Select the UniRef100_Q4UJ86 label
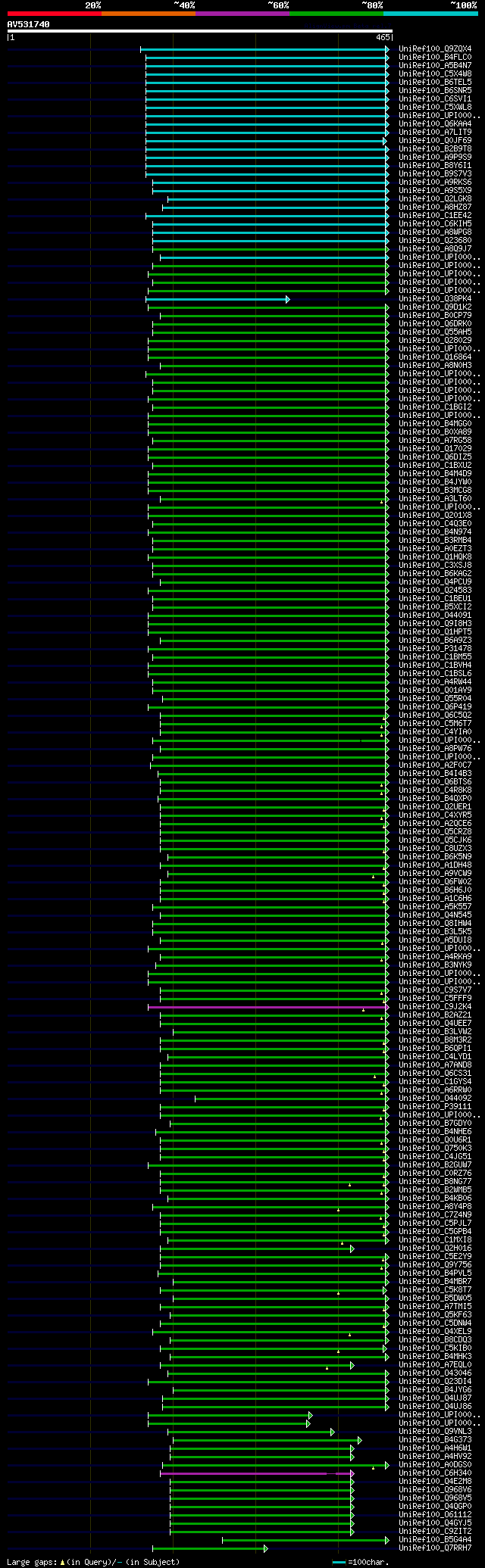Screen dimensions: 485x1568 click(435, 1407)
